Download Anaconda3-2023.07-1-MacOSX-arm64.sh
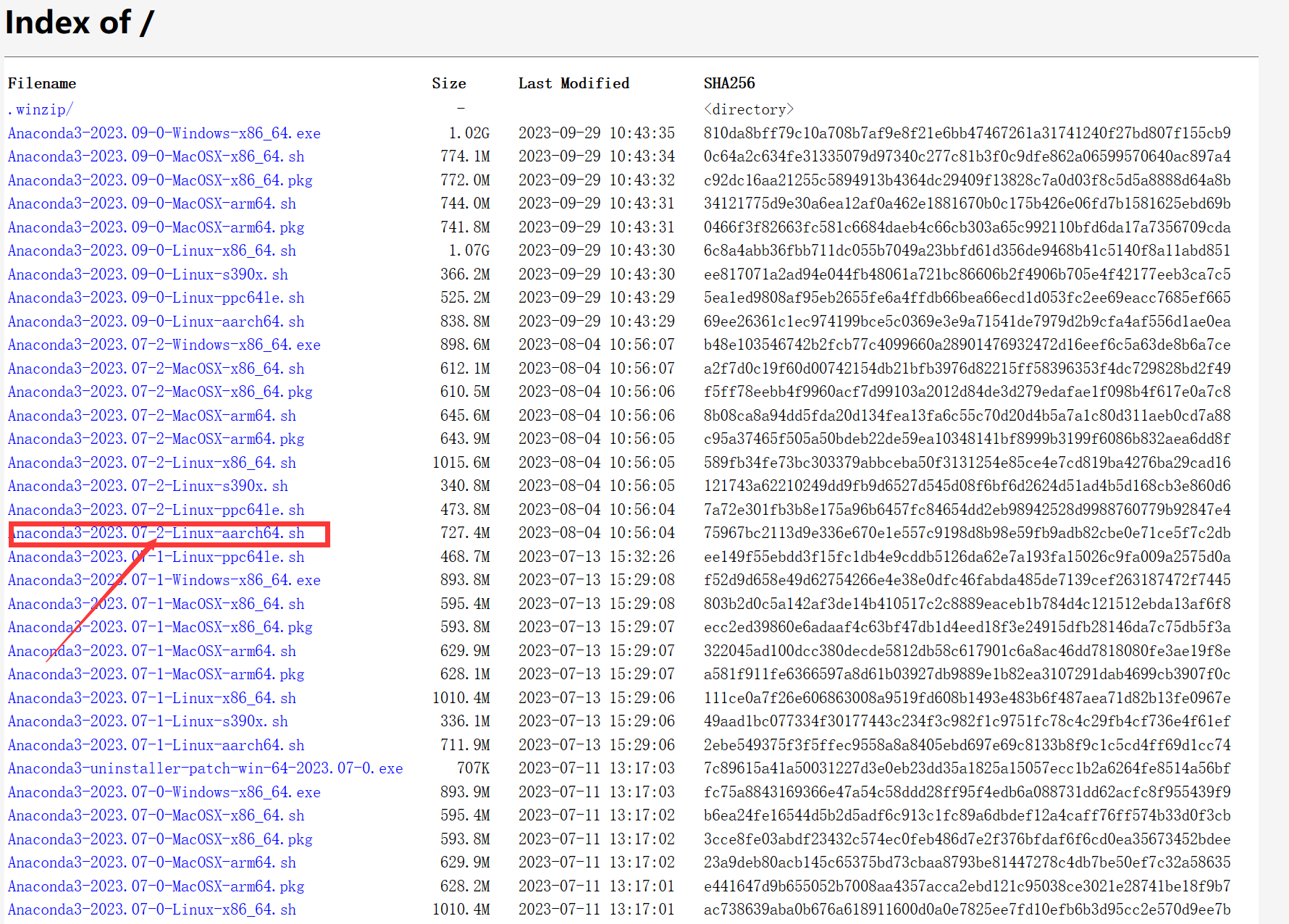 click(x=152, y=651)
